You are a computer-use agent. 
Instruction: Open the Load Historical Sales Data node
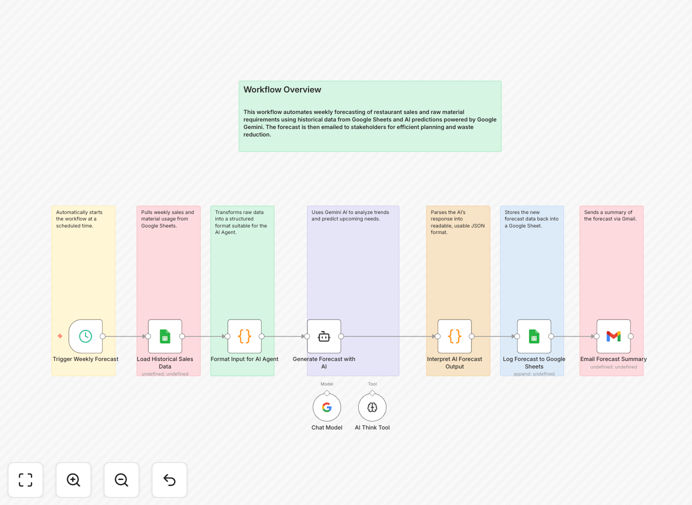click(165, 336)
